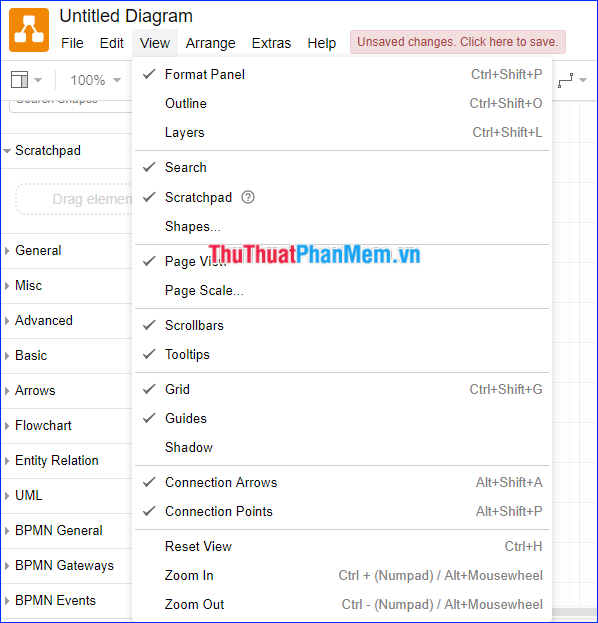This screenshot has width=598, height=623.
Task: Disable Connection Arrows
Action: [342, 482]
